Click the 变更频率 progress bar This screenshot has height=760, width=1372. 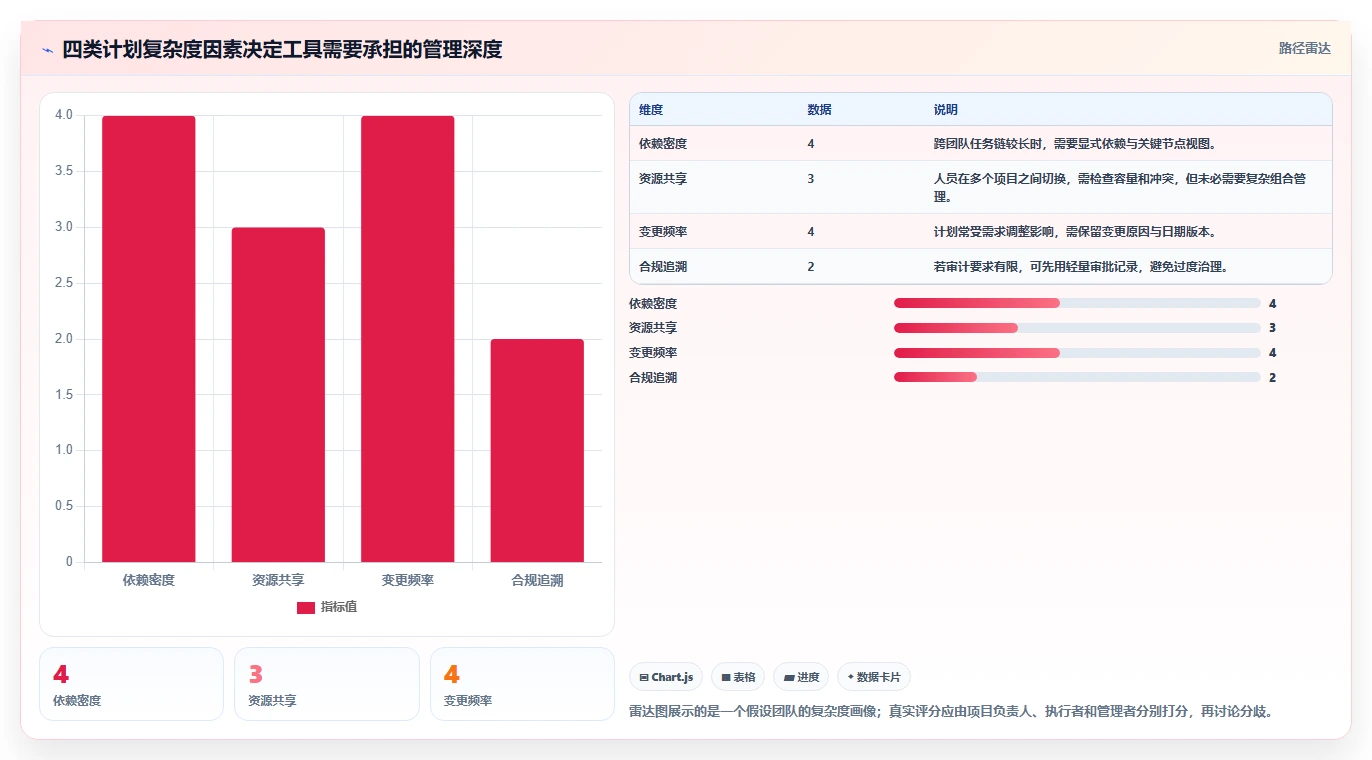pyautogui.click(x=1077, y=353)
